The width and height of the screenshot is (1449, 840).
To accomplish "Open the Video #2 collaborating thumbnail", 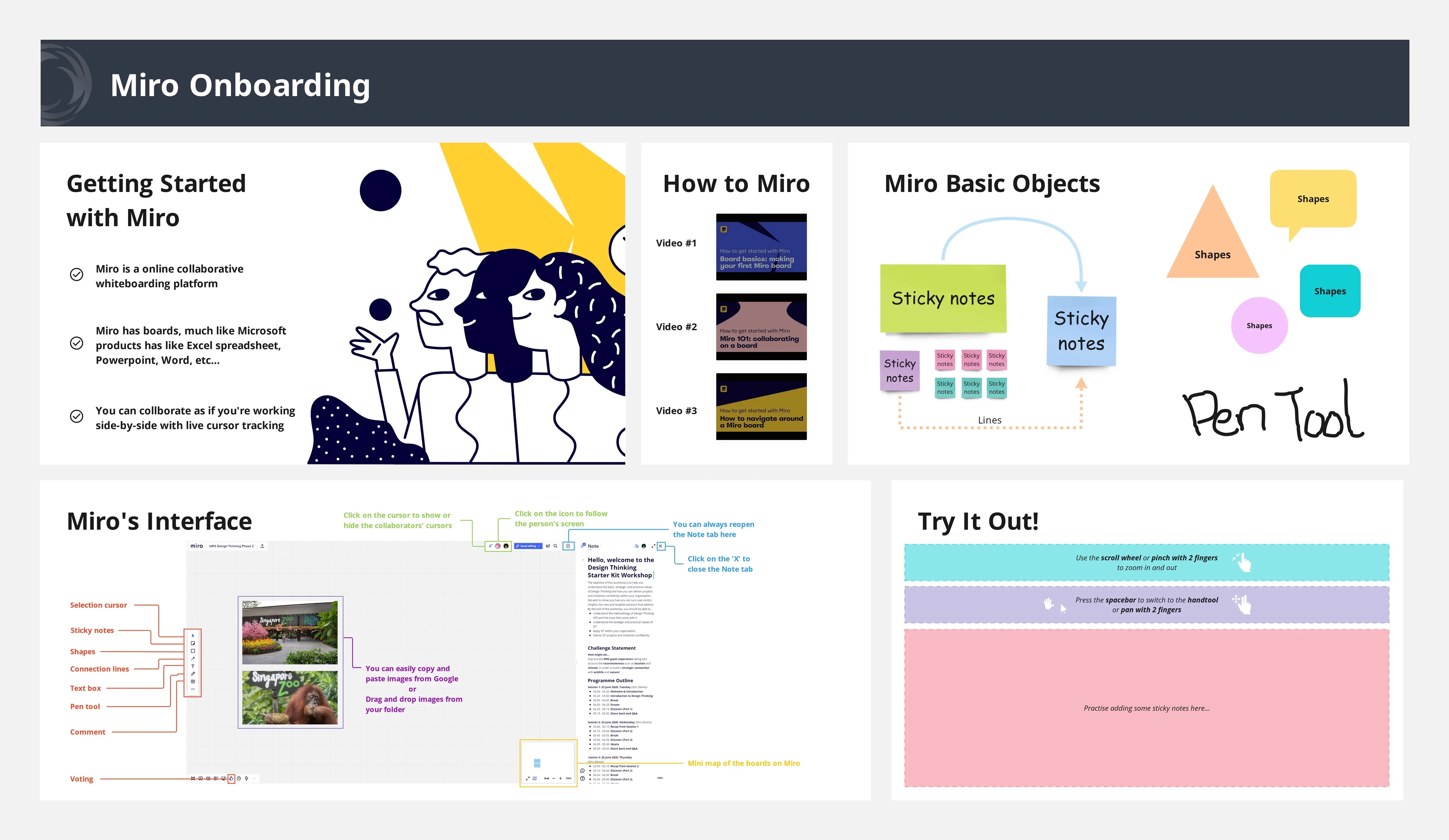I will (x=761, y=327).
